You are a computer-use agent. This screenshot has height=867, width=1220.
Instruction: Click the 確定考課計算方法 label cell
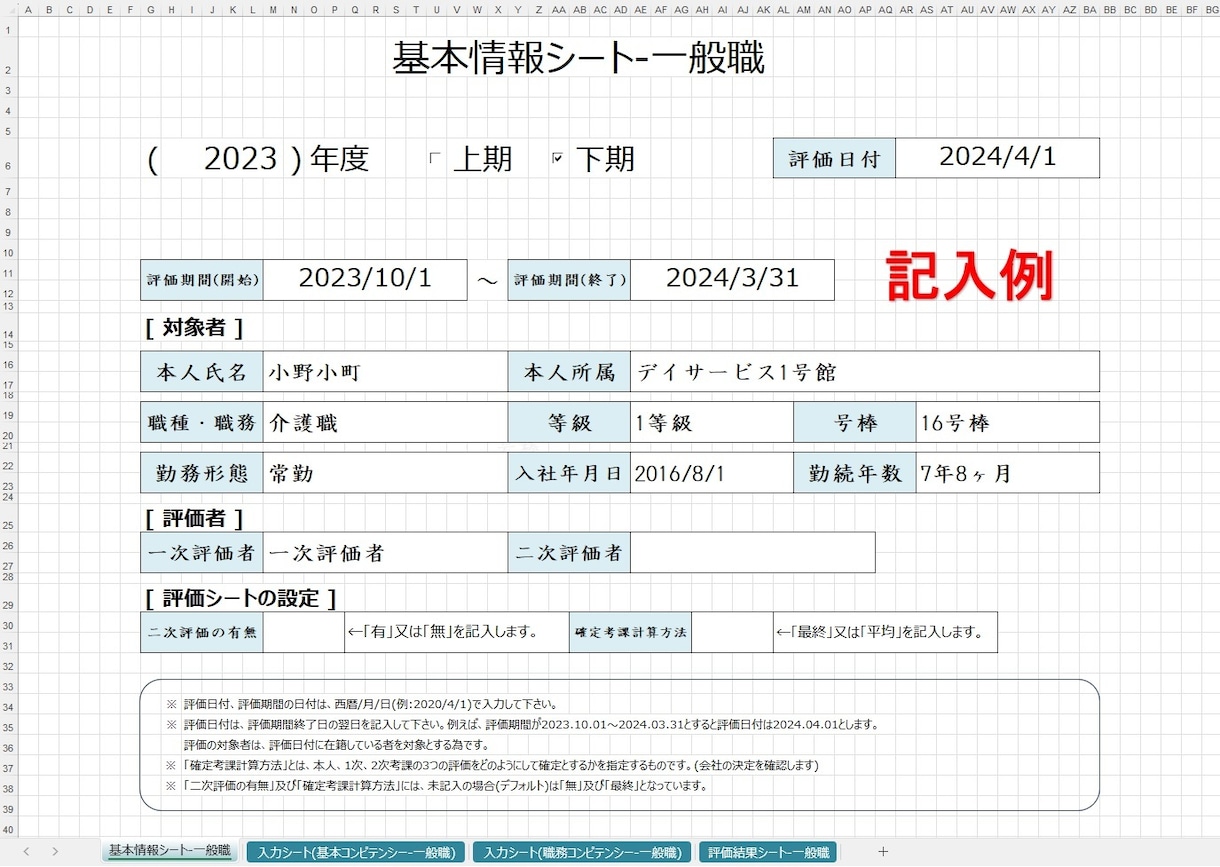pos(630,632)
